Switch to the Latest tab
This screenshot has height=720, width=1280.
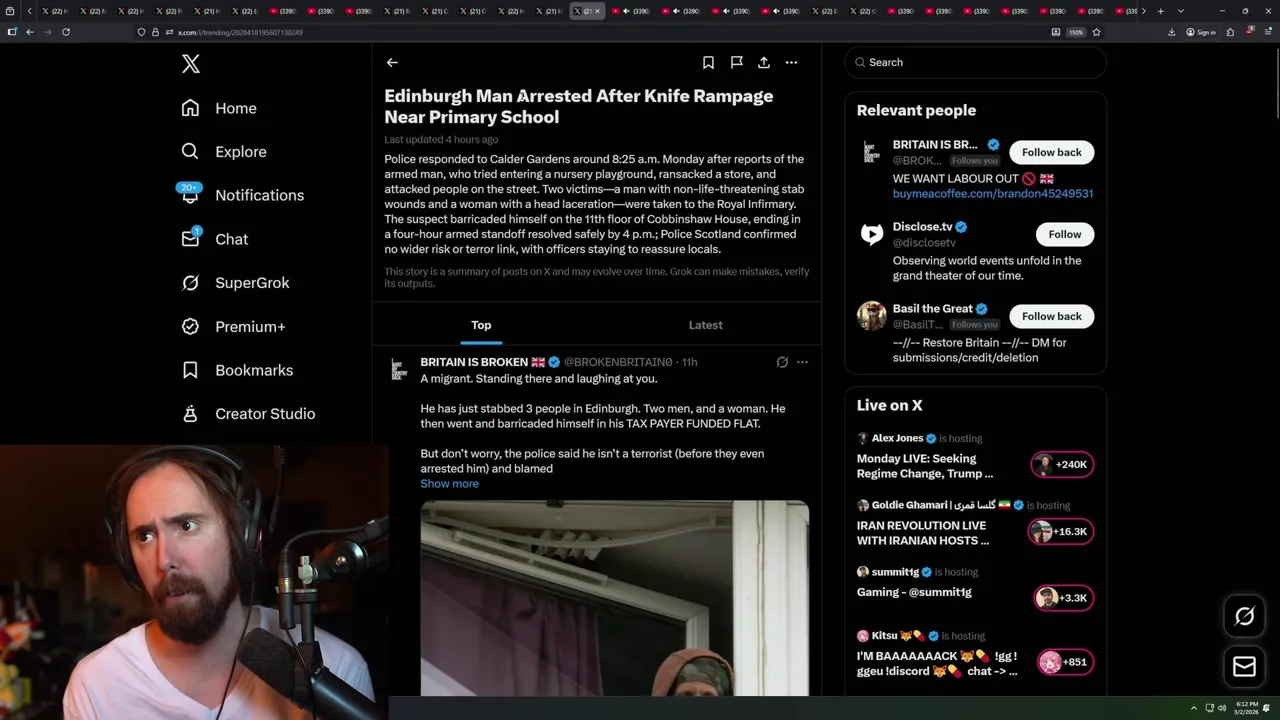pos(706,325)
